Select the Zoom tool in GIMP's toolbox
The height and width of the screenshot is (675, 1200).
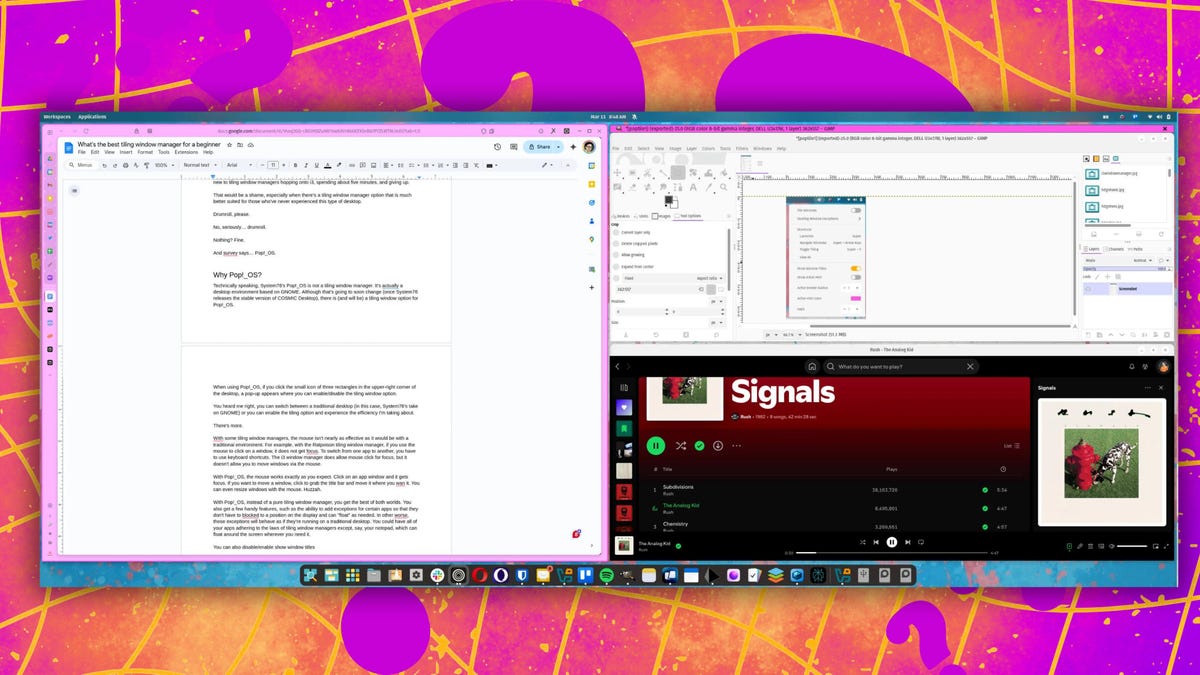point(723,186)
